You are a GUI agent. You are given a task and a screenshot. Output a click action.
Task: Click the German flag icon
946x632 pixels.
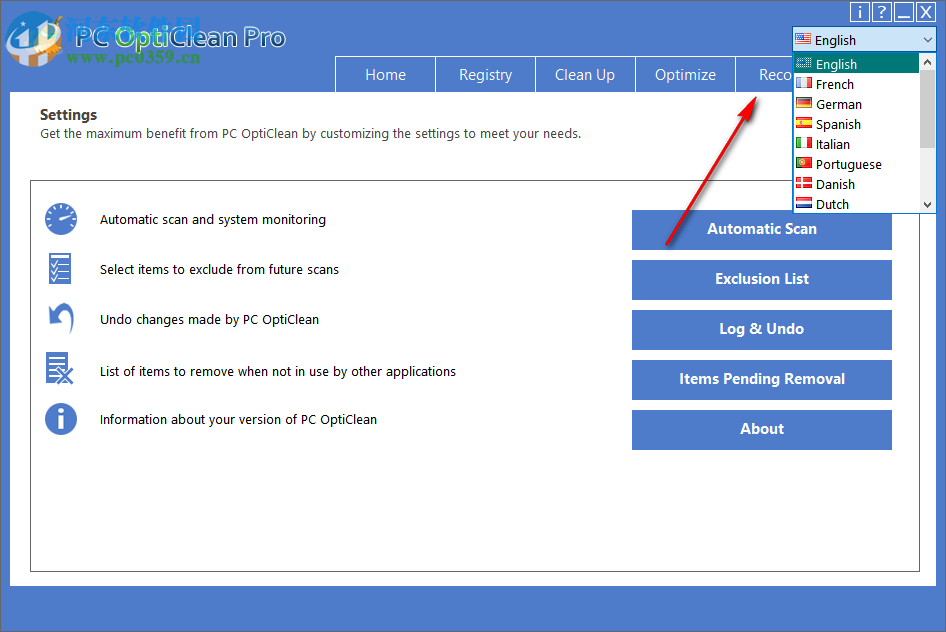point(804,103)
